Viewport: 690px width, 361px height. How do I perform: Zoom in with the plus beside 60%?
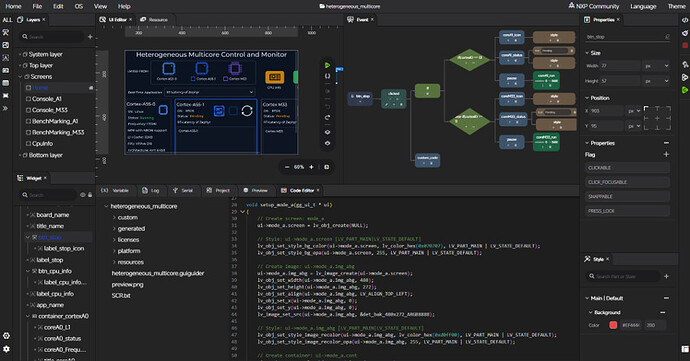click(311, 167)
